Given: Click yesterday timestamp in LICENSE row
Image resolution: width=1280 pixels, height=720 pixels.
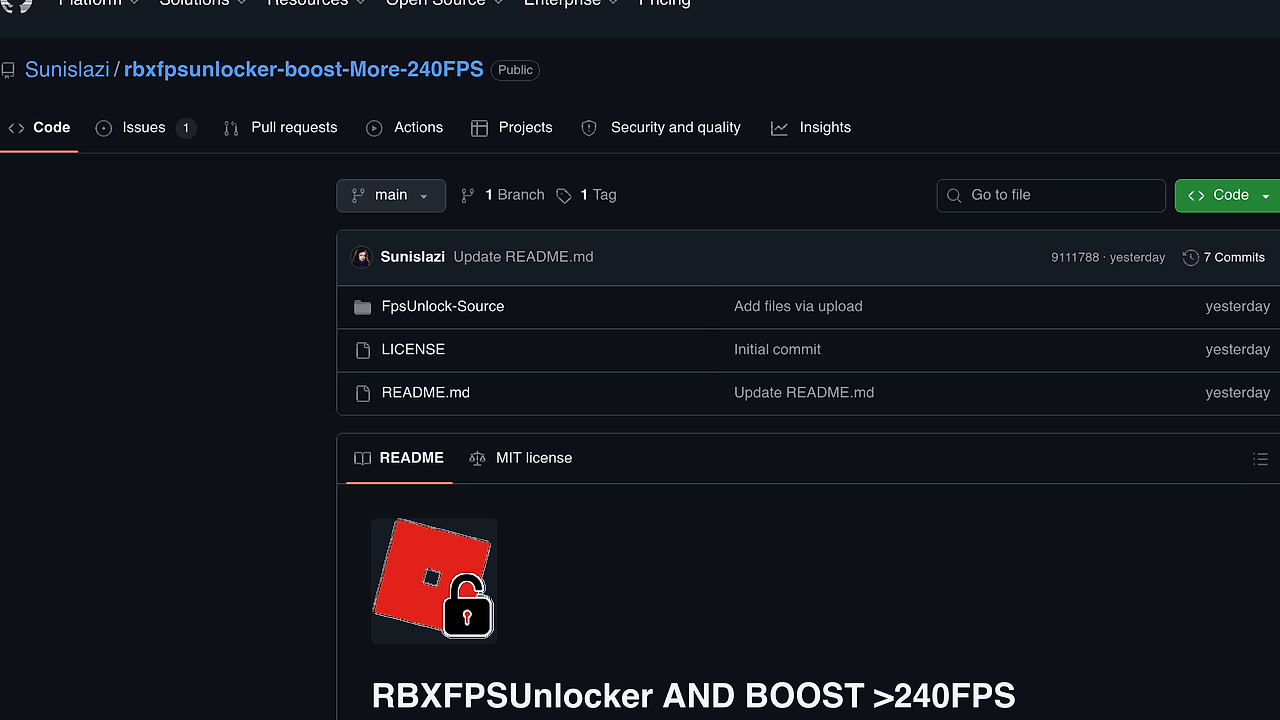Looking at the screenshot, I should [x=1237, y=349].
